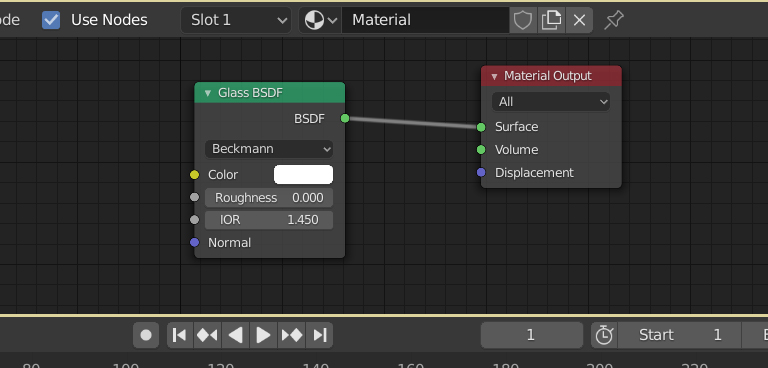Select the Material Output node header
Image resolution: width=768 pixels, height=368 pixels.
coord(551,76)
